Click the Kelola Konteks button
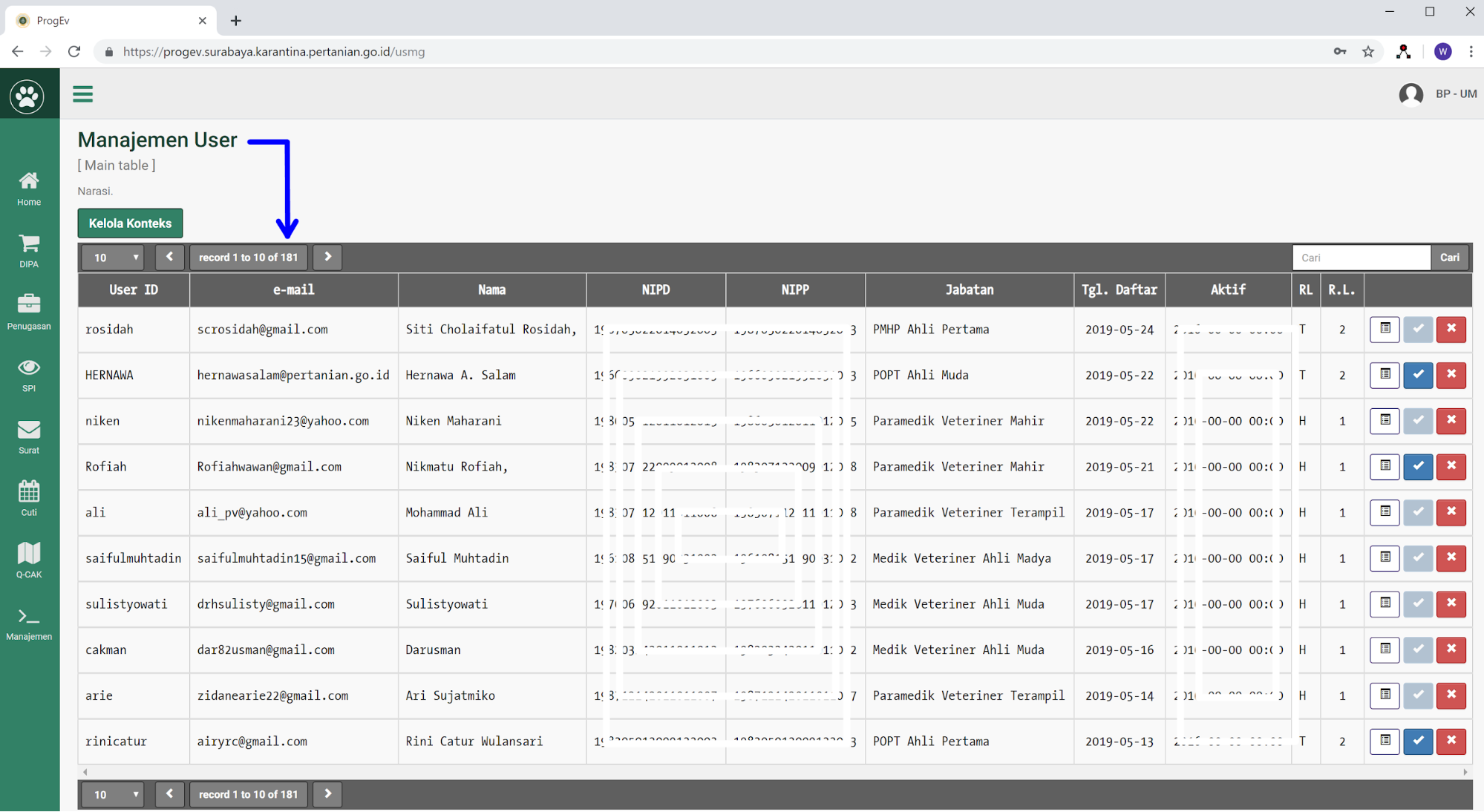Viewport: 1484px width, 812px height. coord(130,223)
